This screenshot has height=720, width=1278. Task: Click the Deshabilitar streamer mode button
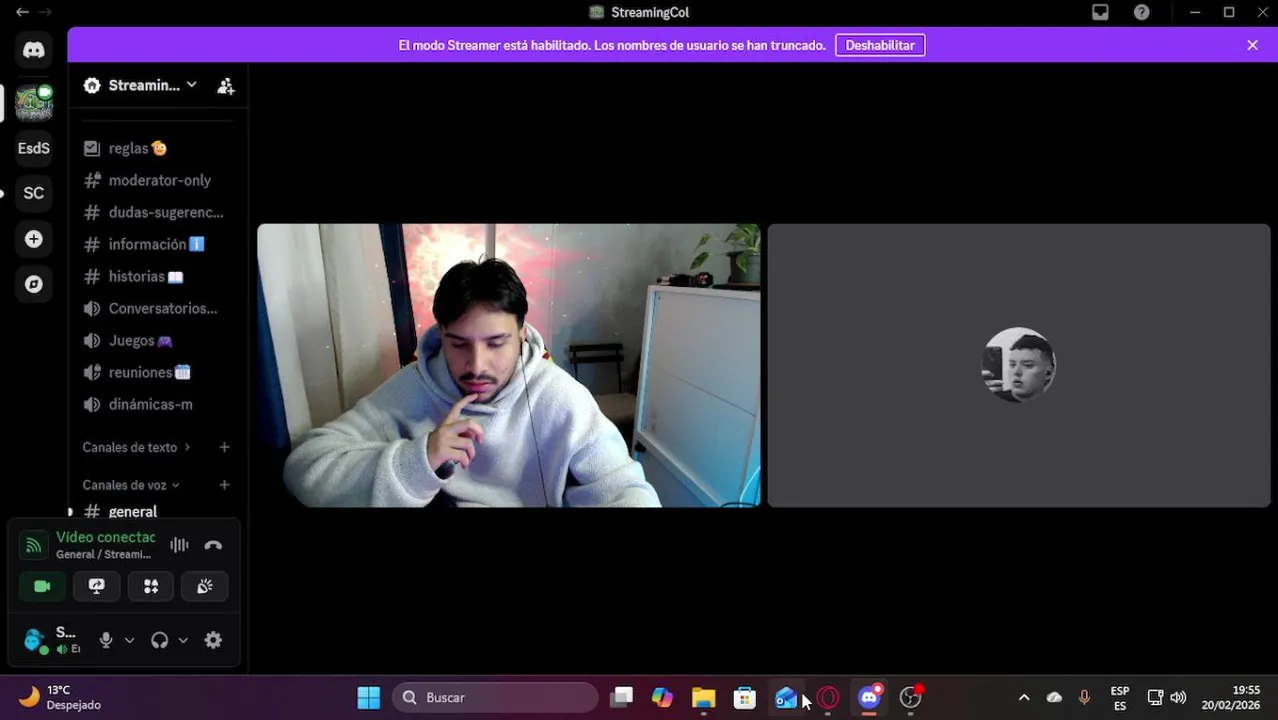880,45
